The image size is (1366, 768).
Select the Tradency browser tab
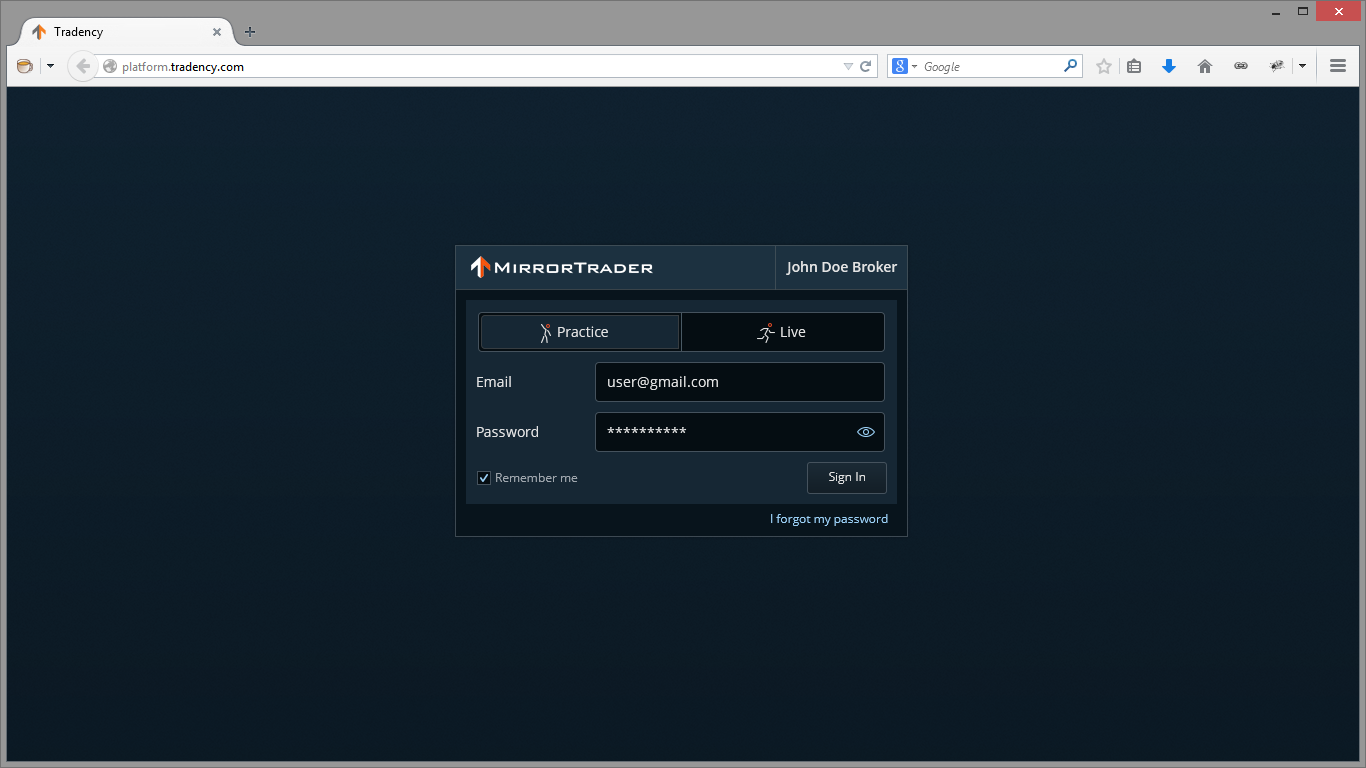coord(125,32)
